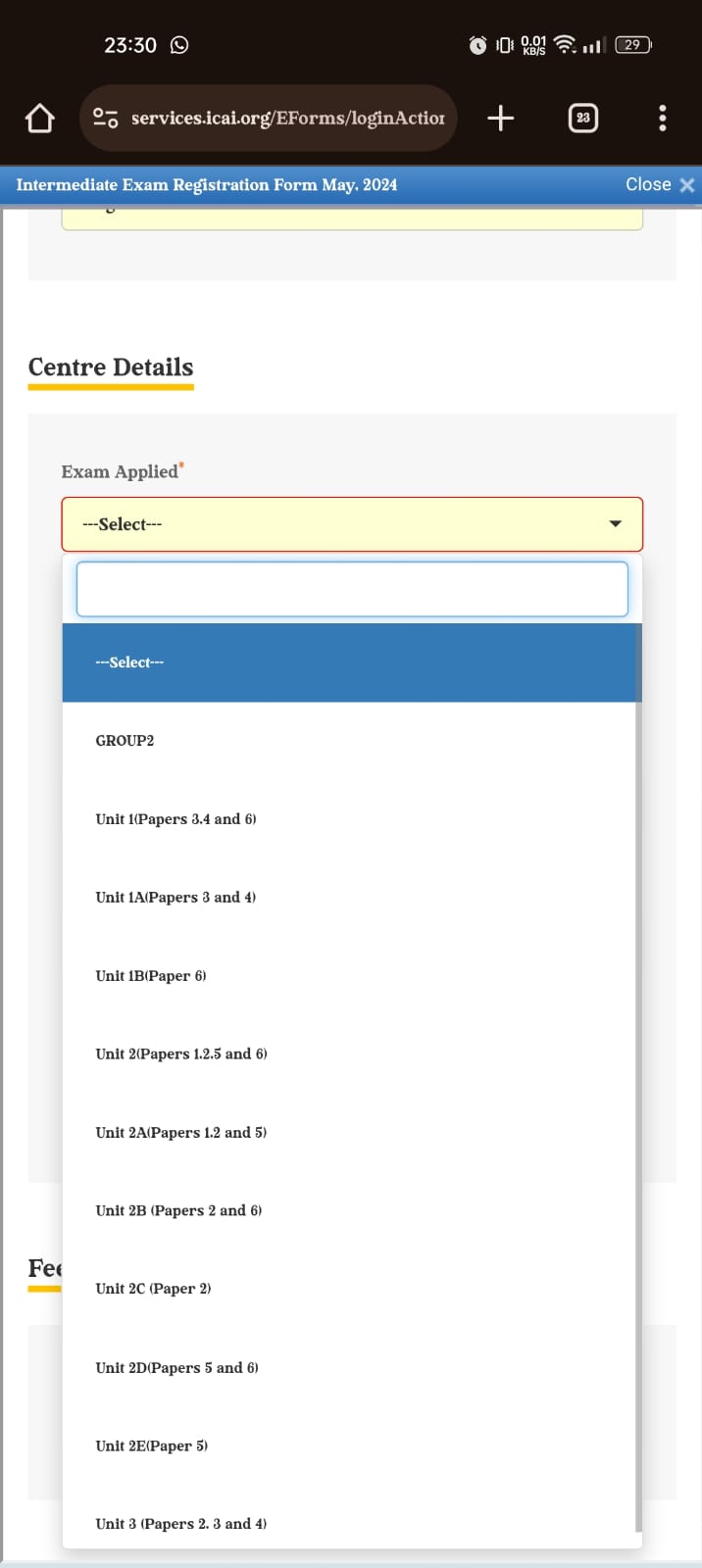Choose the highlighted ---Select--- option

click(x=349, y=662)
